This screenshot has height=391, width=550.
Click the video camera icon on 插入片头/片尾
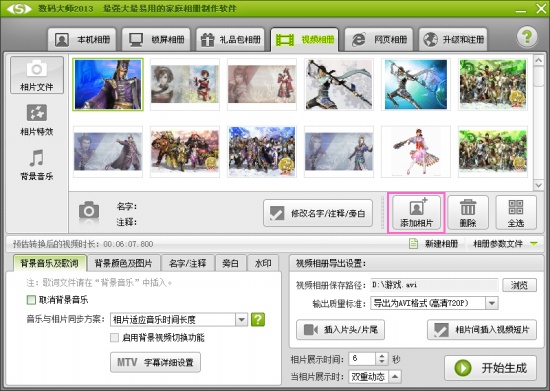(311, 330)
